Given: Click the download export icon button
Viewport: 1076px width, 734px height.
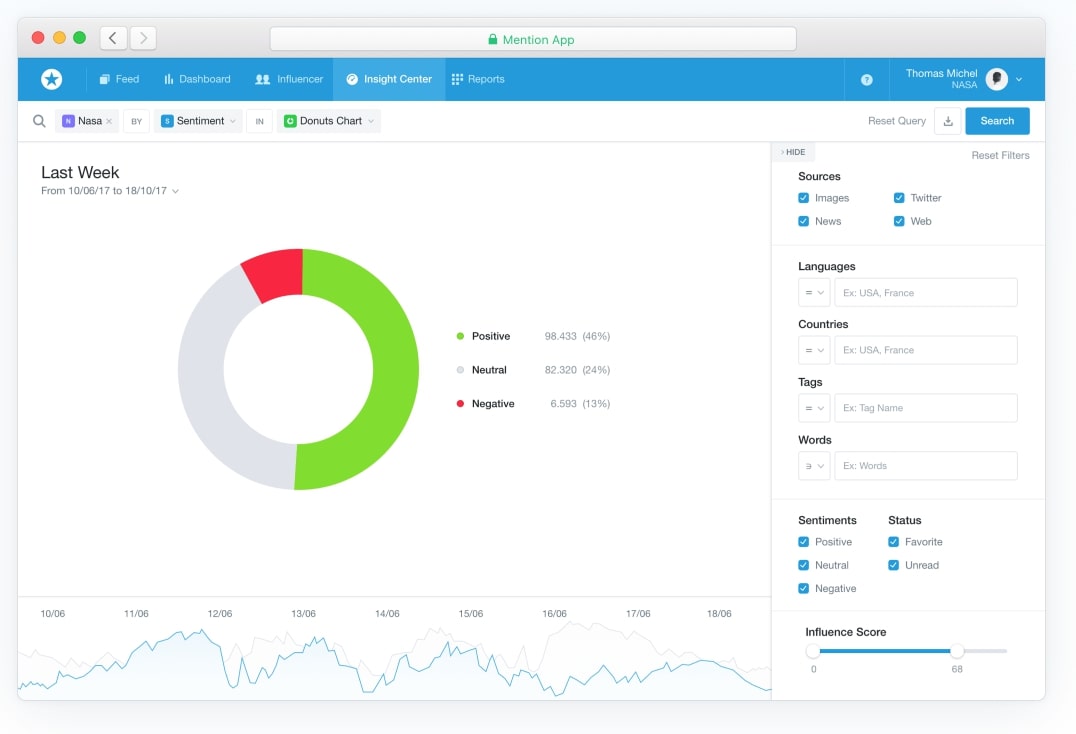Looking at the screenshot, I should [948, 121].
